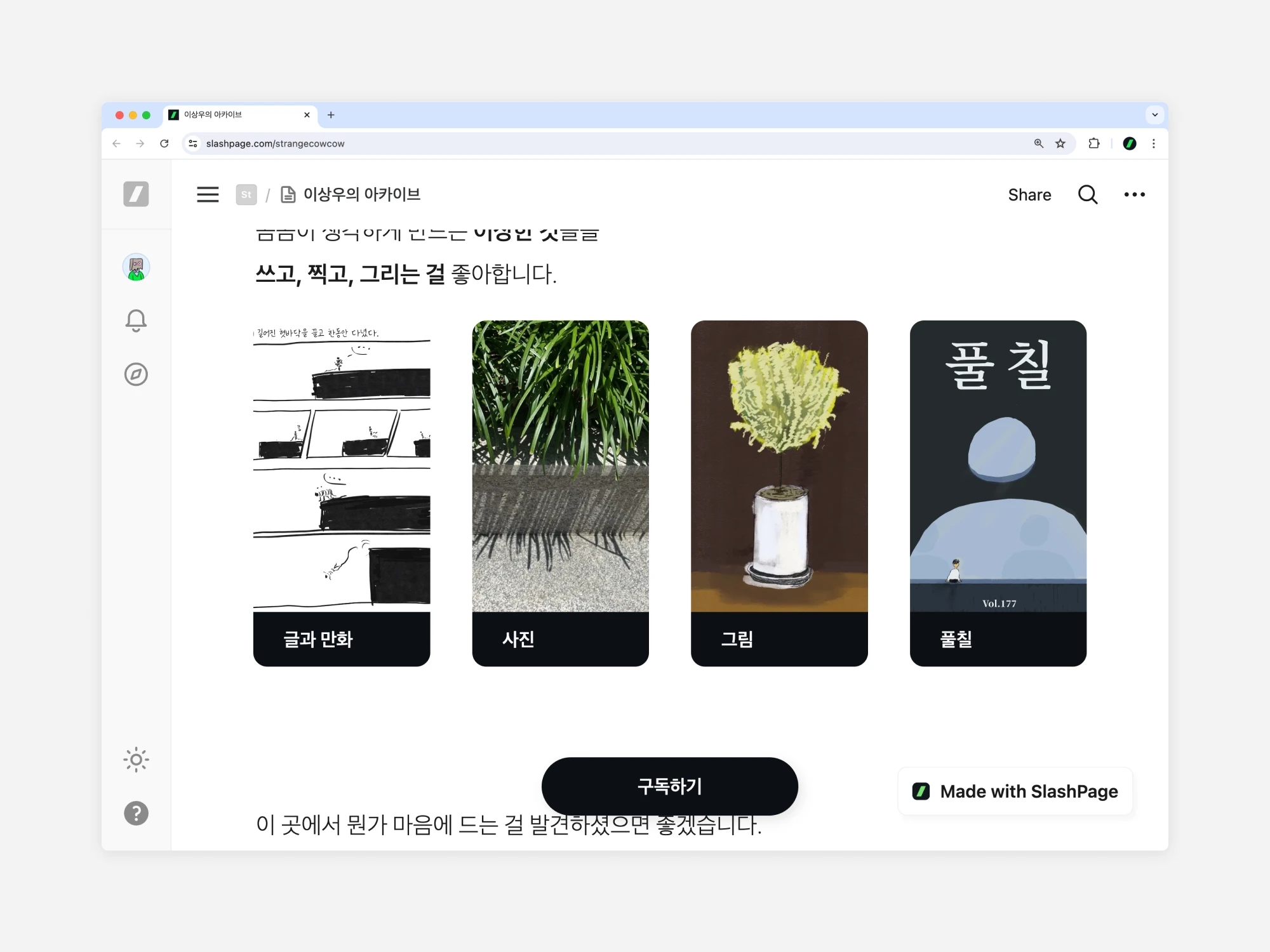
Task: Open the 사진 photo card
Action: pyautogui.click(x=561, y=494)
